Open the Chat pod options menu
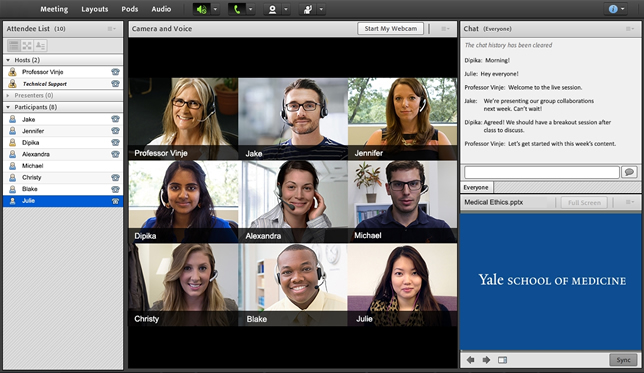The image size is (644, 373). pyautogui.click(x=630, y=29)
